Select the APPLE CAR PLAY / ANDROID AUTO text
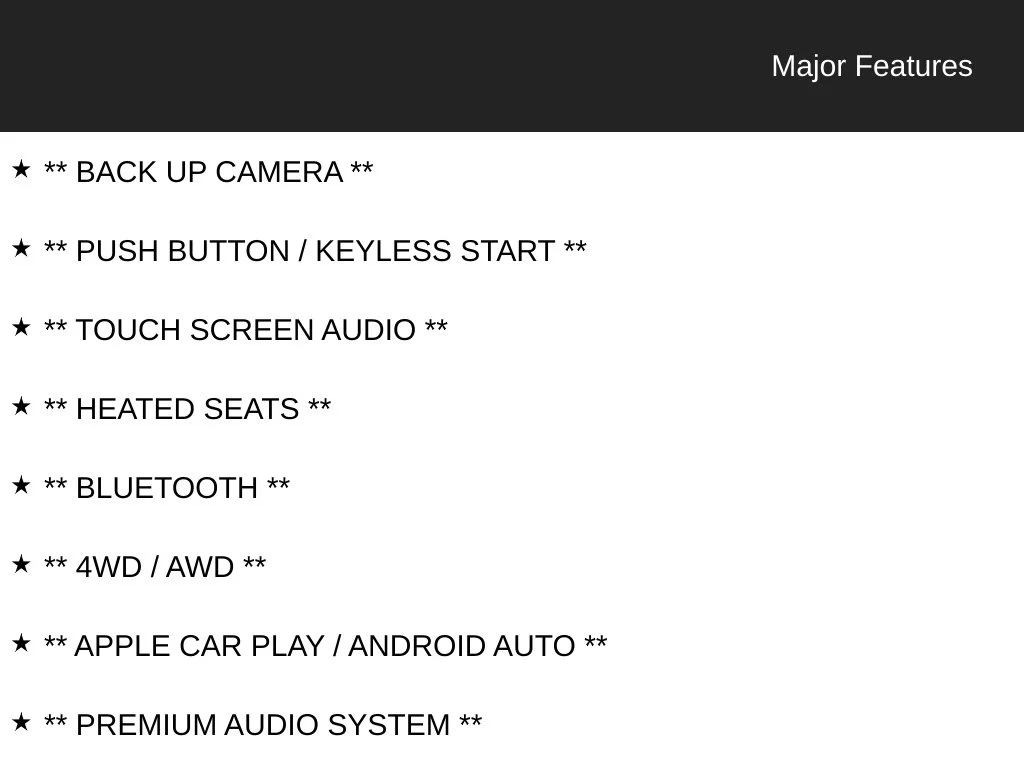Viewport: 1024px width, 768px height. pos(325,647)
